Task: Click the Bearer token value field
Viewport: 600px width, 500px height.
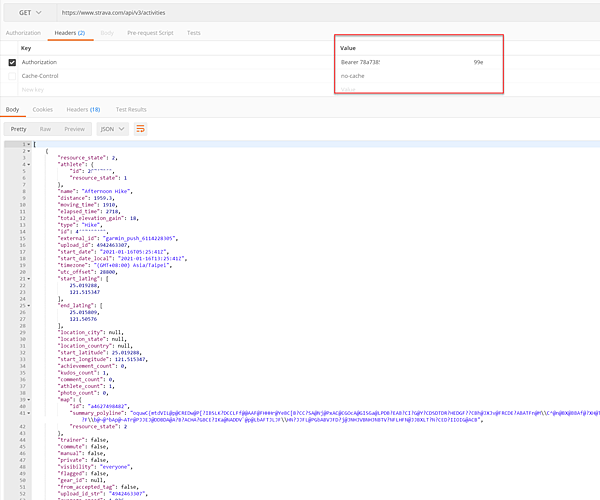Action: pos(412,62)
